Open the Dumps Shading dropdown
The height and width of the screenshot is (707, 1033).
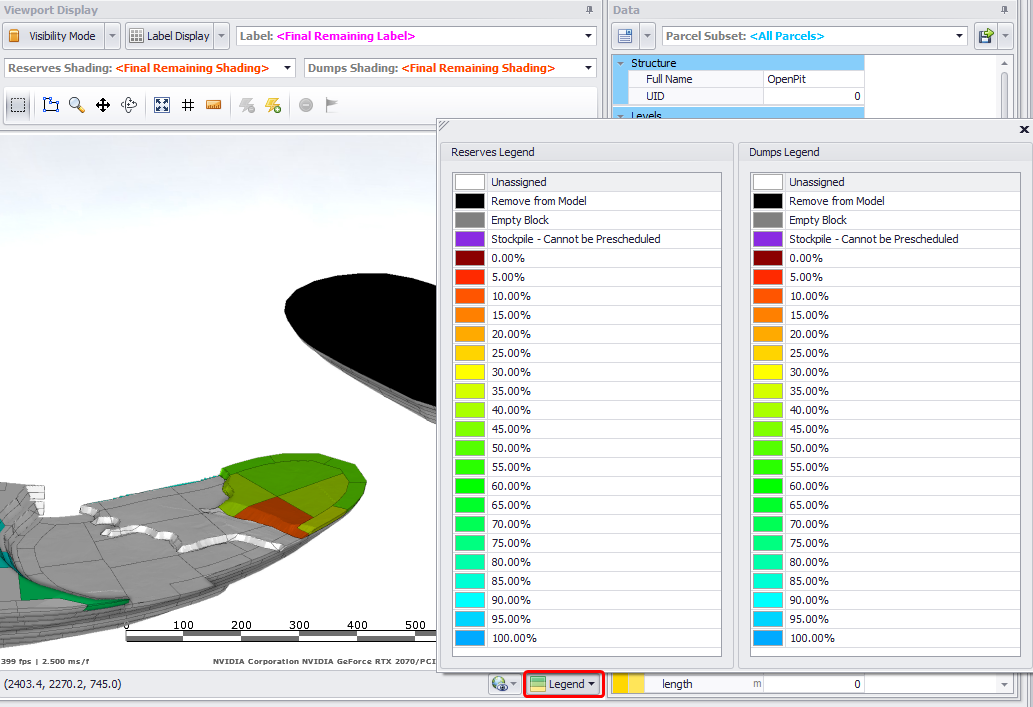click(588, 68)
